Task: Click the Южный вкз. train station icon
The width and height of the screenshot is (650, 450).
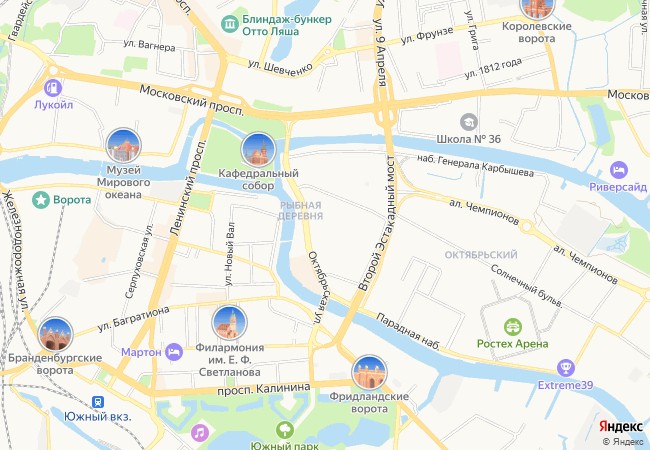Action: tap(98, 402)
